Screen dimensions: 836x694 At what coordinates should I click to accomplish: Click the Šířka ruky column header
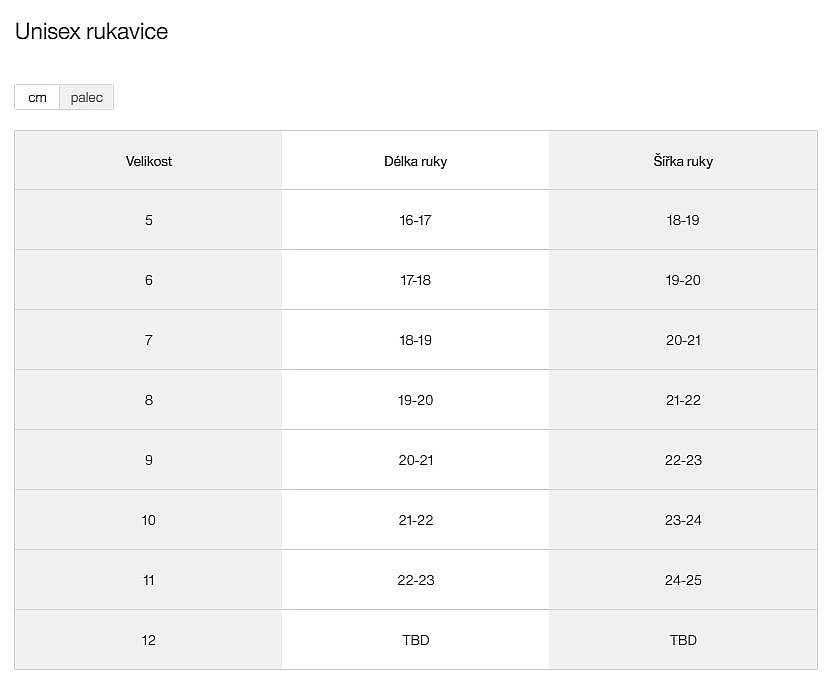click(683, 161)
